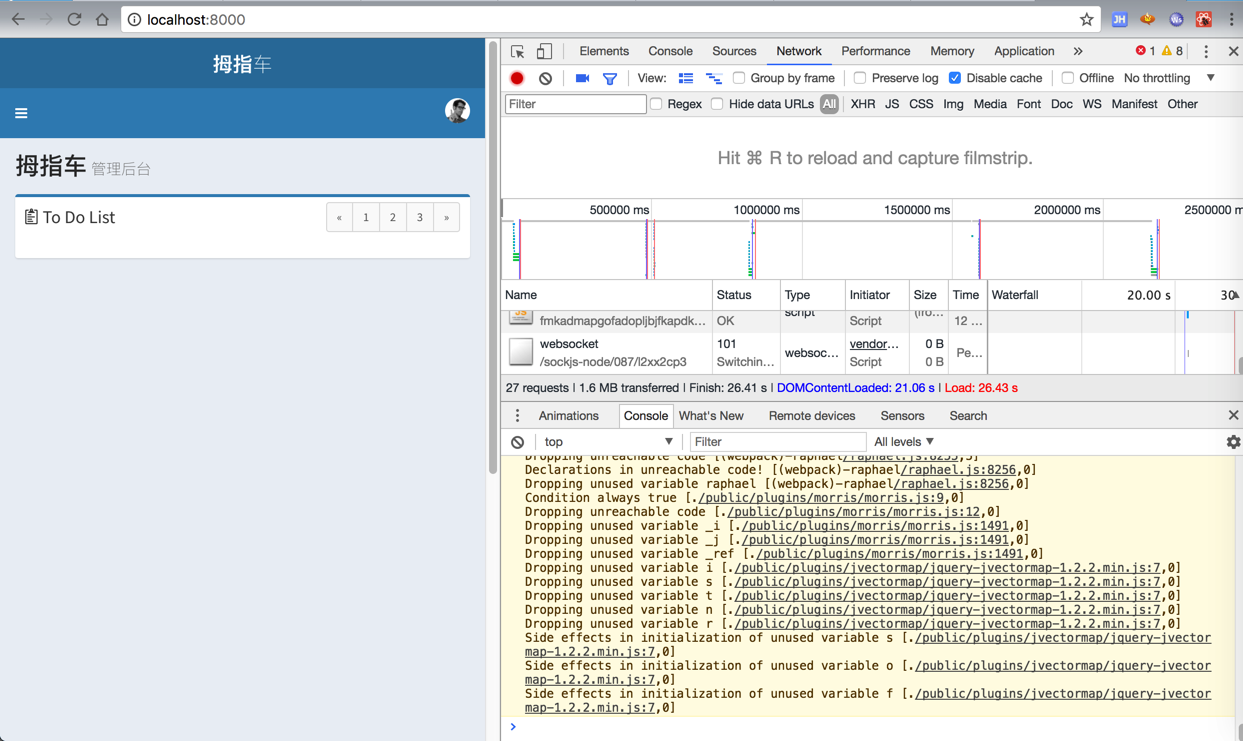Screen dimensions: 1243x741
Task: Open the hamburger sidebar menu
Action: pyautogui.click(x=21, y=113)
